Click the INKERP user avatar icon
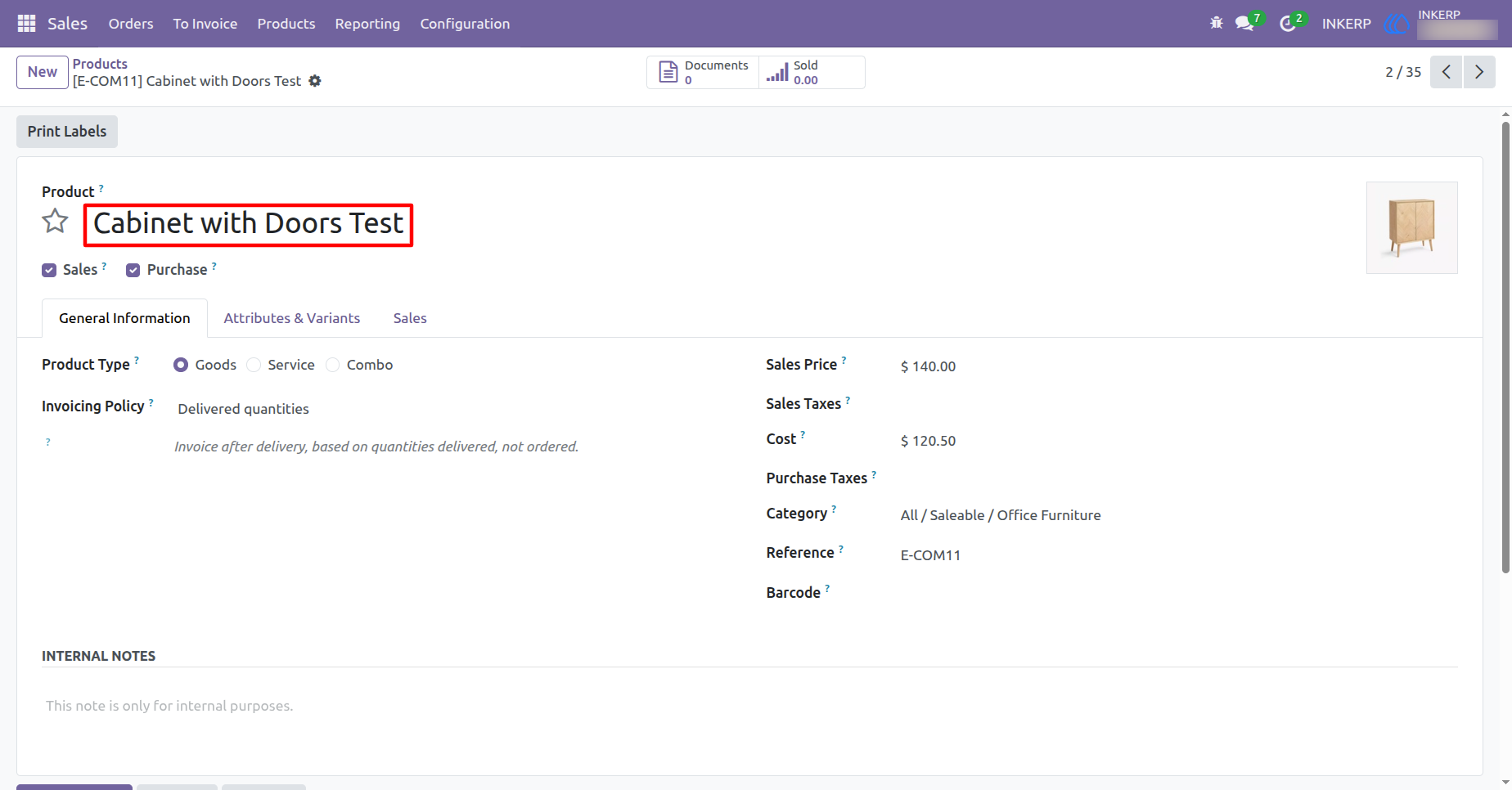Viewport: 1512px width, 790px height. (1398, 24)
